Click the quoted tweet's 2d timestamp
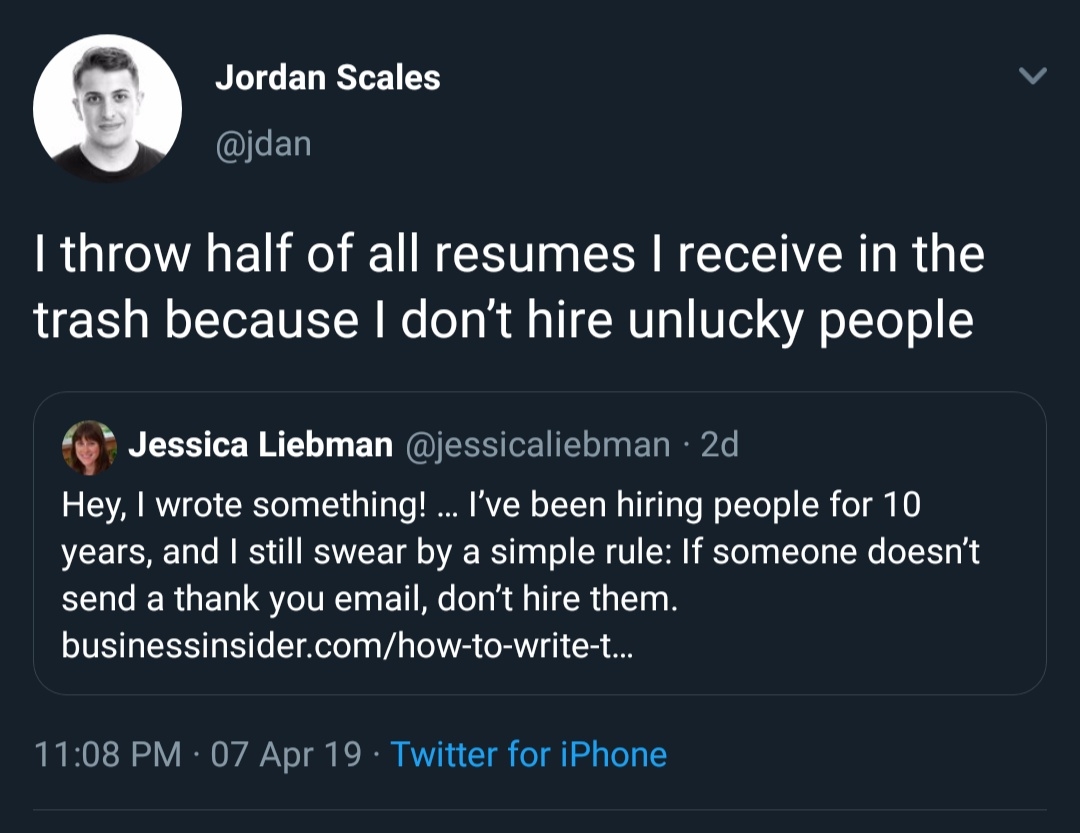This screenshot has height=833, width=1080. tap(720, 445)
